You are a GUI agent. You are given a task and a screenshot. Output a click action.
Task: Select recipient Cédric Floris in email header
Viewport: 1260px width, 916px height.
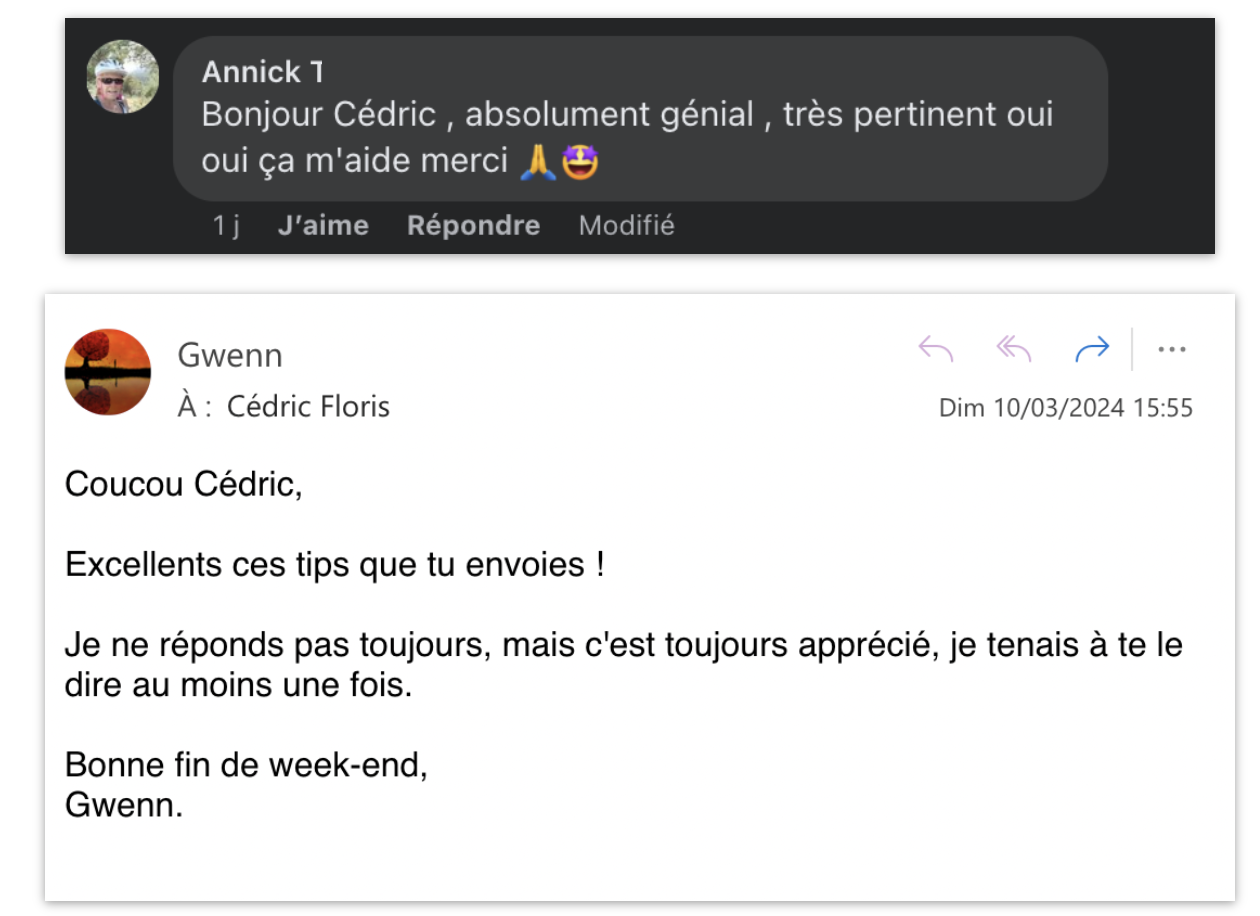308,407
